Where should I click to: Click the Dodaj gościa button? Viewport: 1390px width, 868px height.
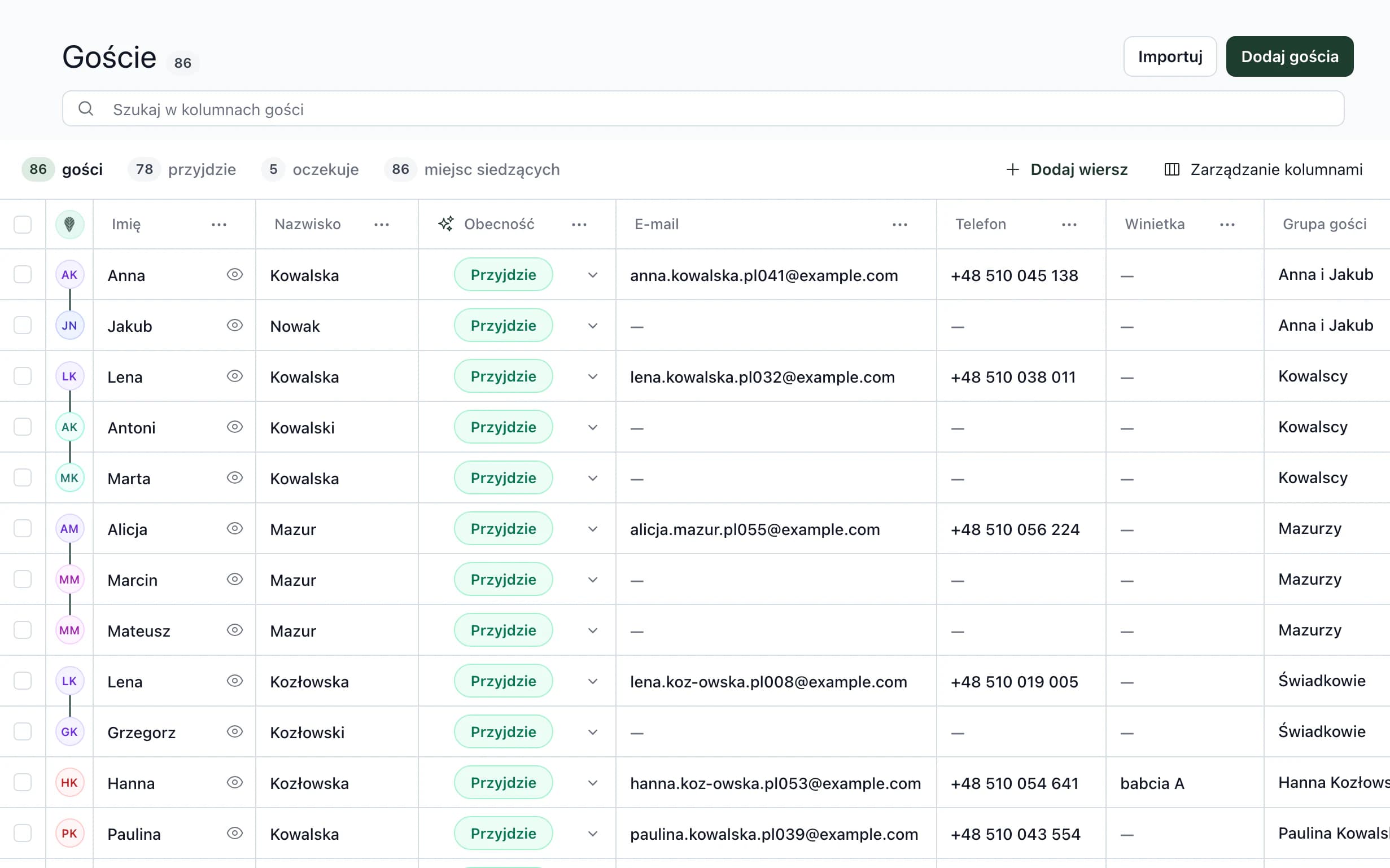(1290, 56)
